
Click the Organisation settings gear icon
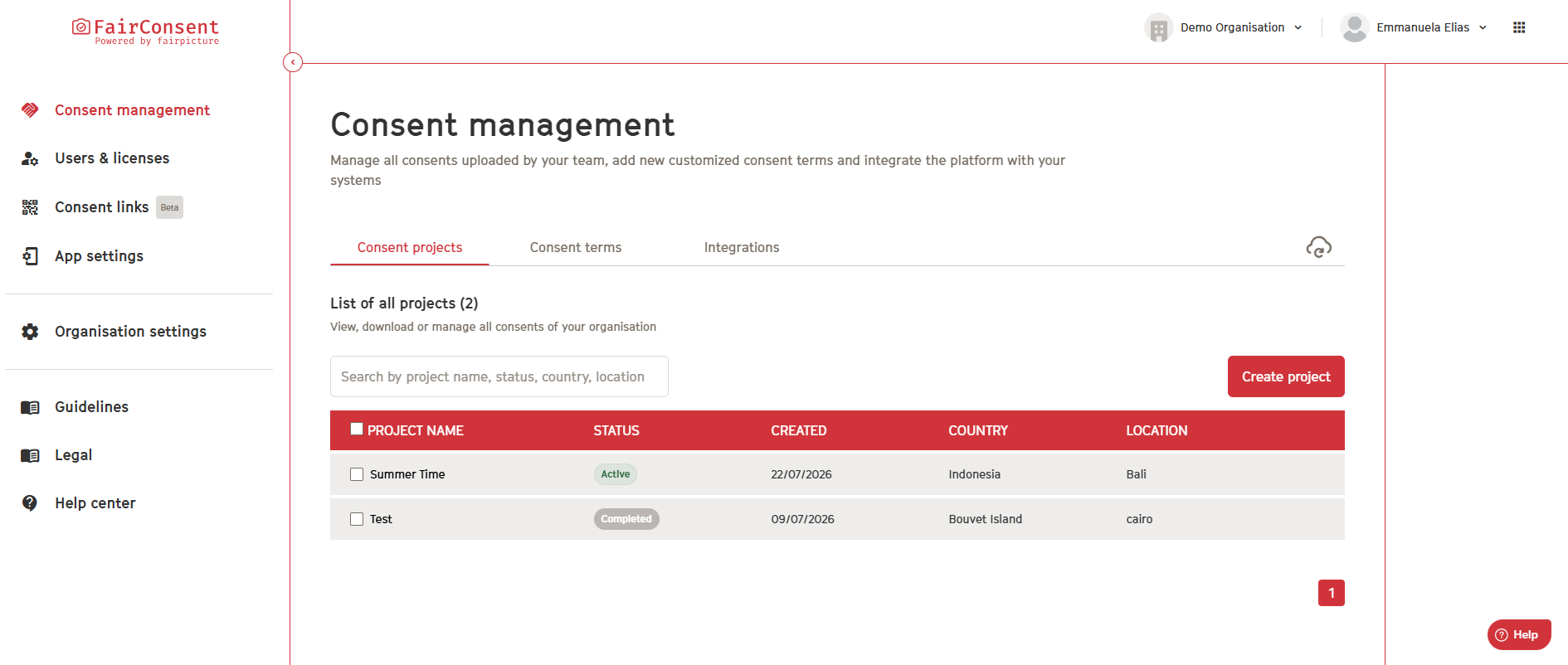[30, 332]
